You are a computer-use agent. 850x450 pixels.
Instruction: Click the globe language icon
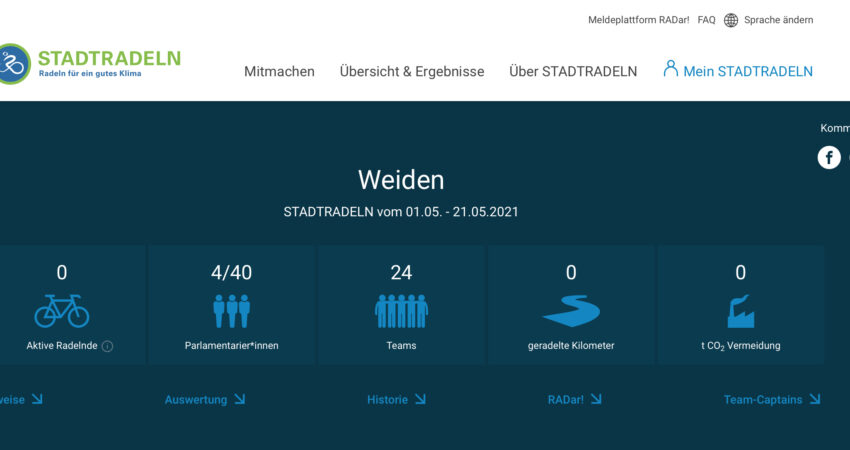point(731,20)
